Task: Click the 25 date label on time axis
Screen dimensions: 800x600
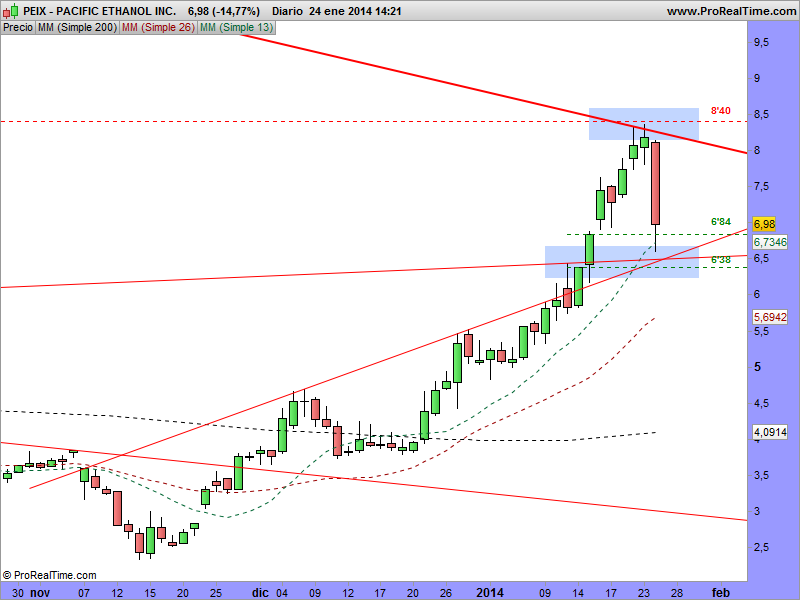Action: click(x=216, y=593)
